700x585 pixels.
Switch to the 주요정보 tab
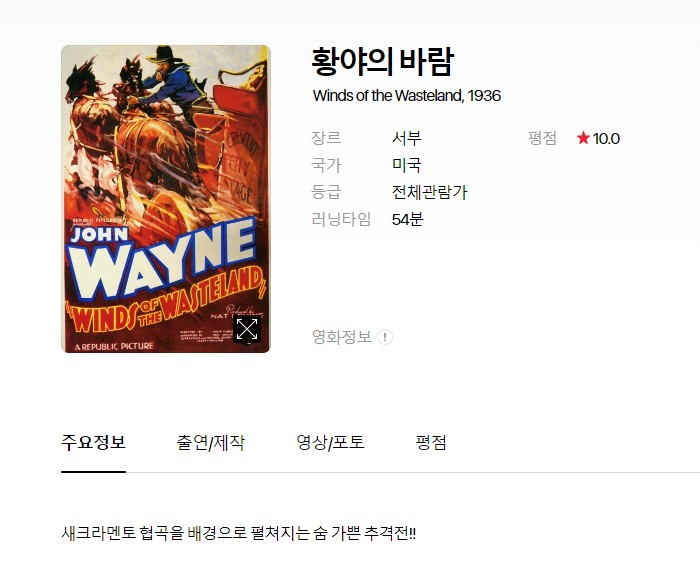[x=93, y=443]
